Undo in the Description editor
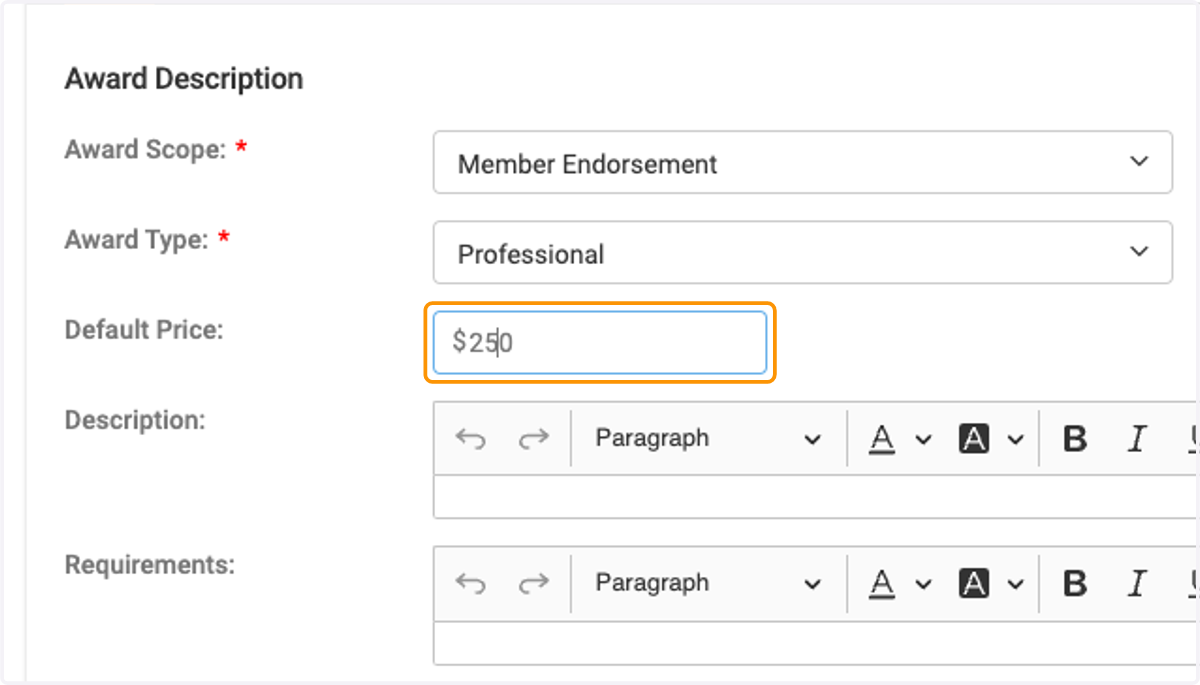The width and height of the screenshot is (1200, 685). point(470,438)
